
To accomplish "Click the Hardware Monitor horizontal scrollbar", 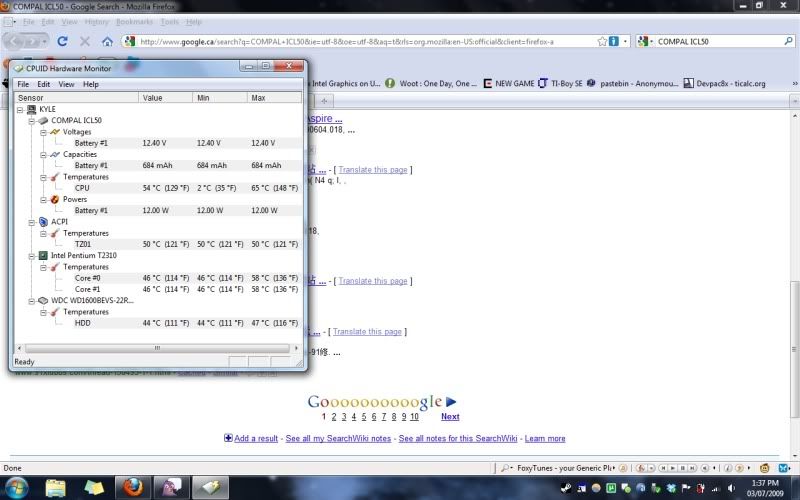I will [x=155, y=348].
